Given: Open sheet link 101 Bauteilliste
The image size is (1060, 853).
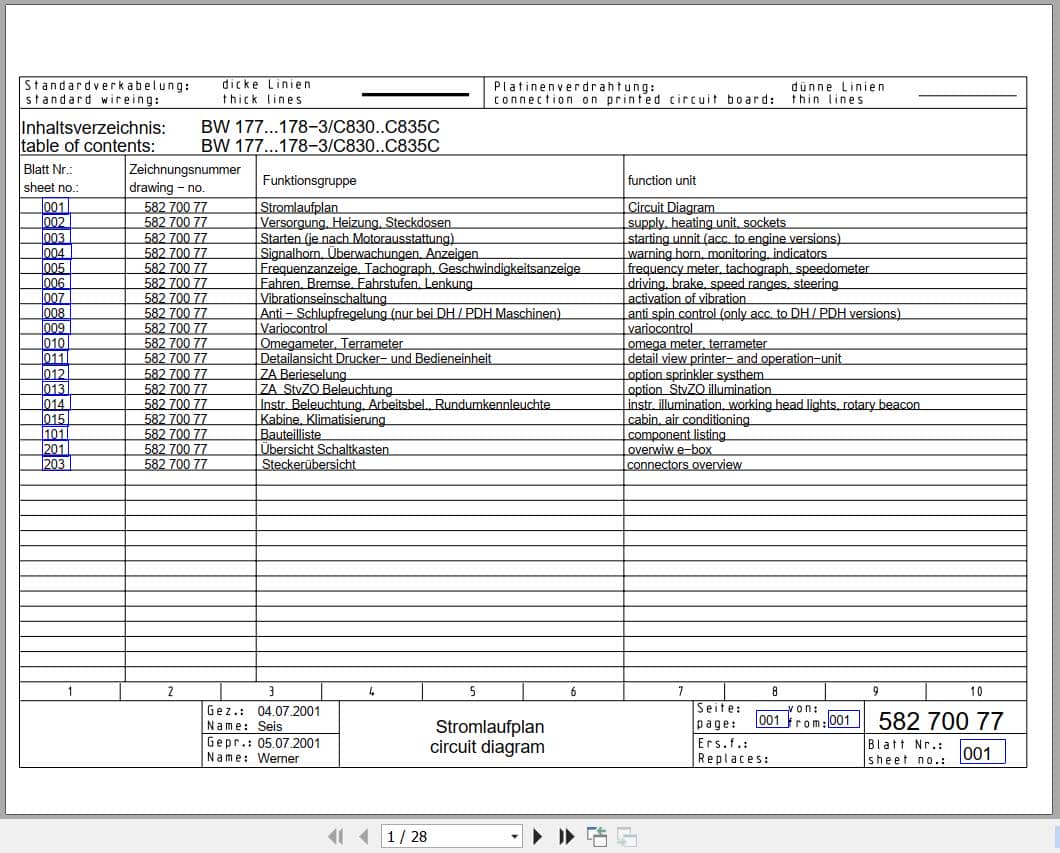Looking at the screenshot, I should point(55,434).
